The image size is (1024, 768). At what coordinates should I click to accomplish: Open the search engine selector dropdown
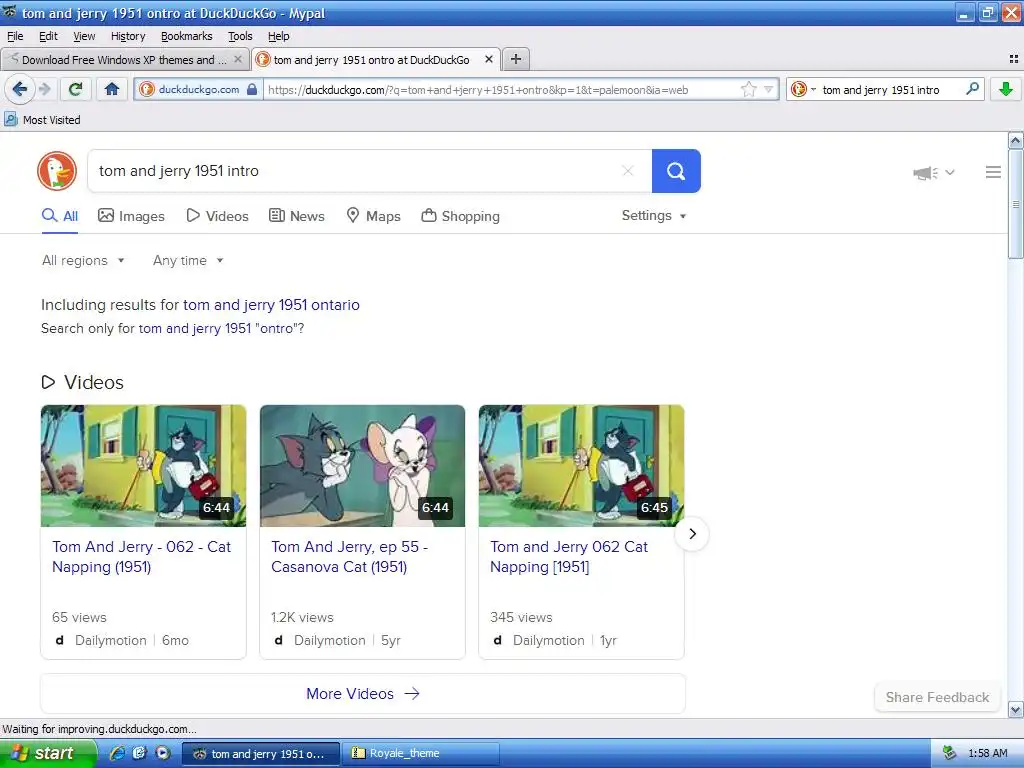tap(803, 89)
